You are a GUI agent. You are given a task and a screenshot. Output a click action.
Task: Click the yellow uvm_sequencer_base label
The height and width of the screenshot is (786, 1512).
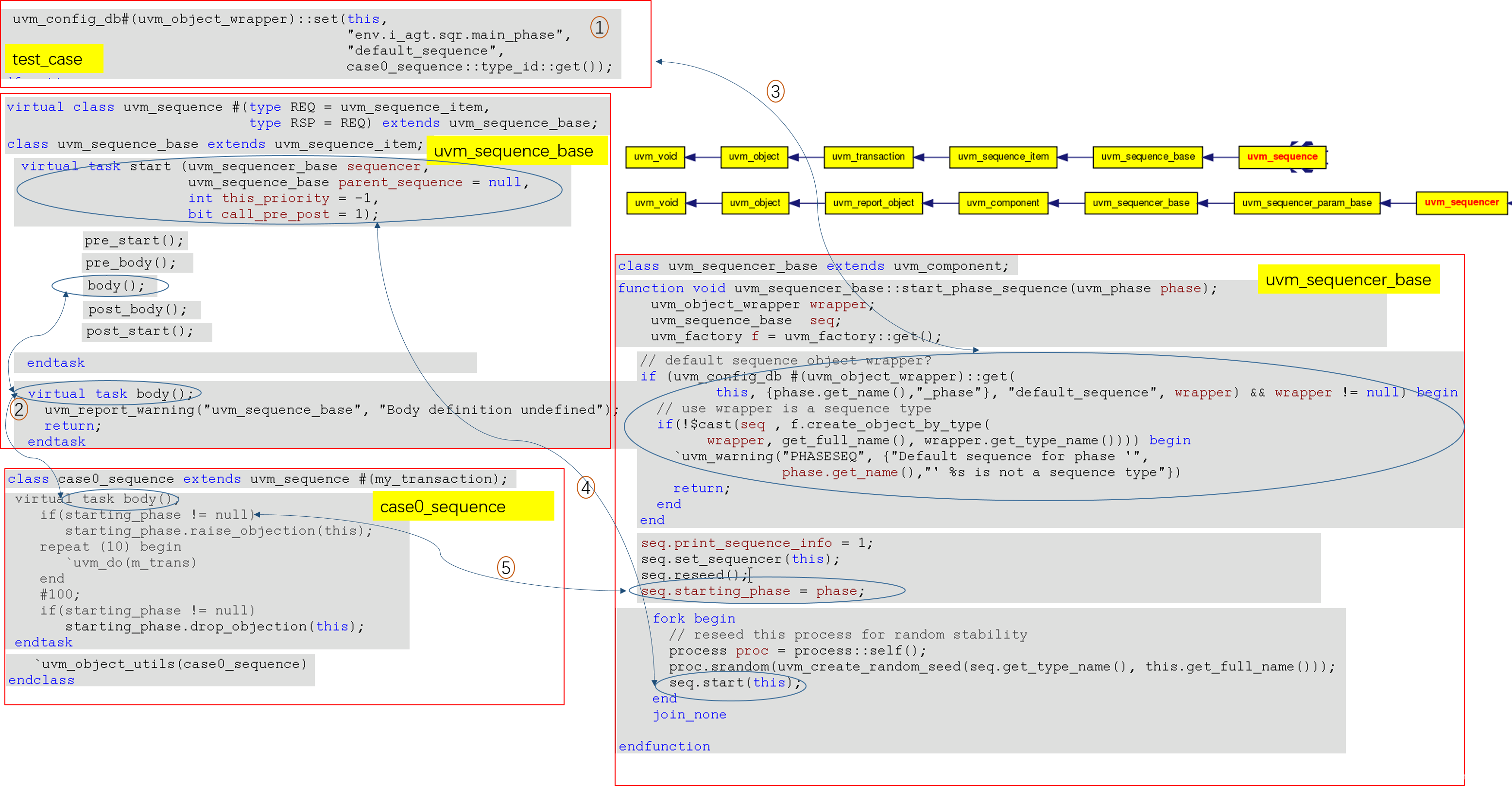(1348, 279)
